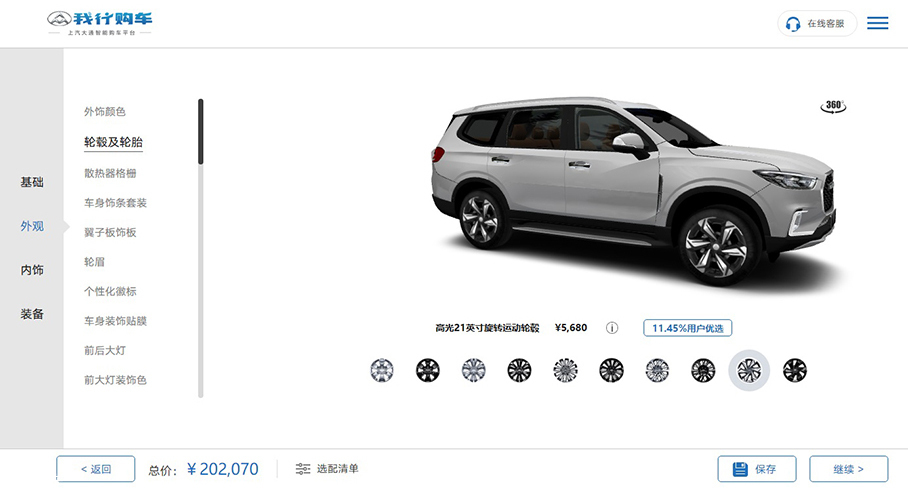Open the hamburger menu icon
908x495 pixels.
click(877, 23)
